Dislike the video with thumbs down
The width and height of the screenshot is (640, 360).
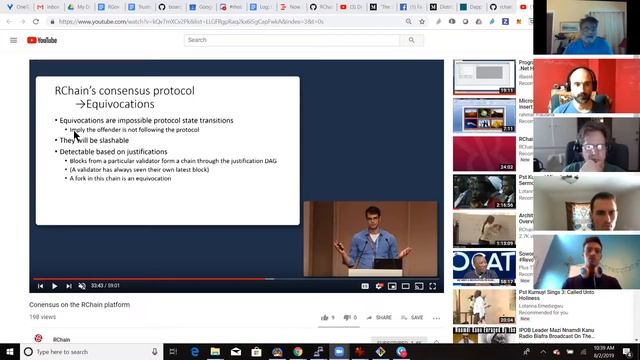click(x=350, y=318)
